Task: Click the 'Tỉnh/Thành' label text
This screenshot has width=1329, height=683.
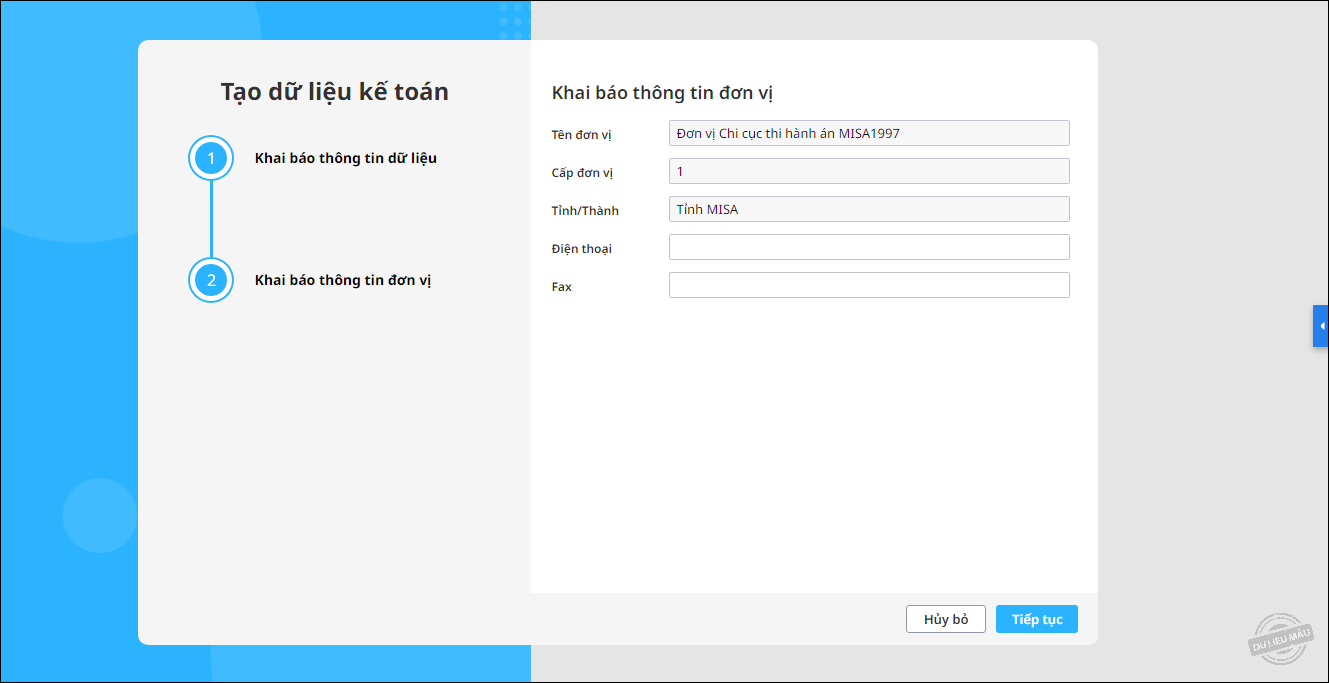Action: [x=585, y=211]
